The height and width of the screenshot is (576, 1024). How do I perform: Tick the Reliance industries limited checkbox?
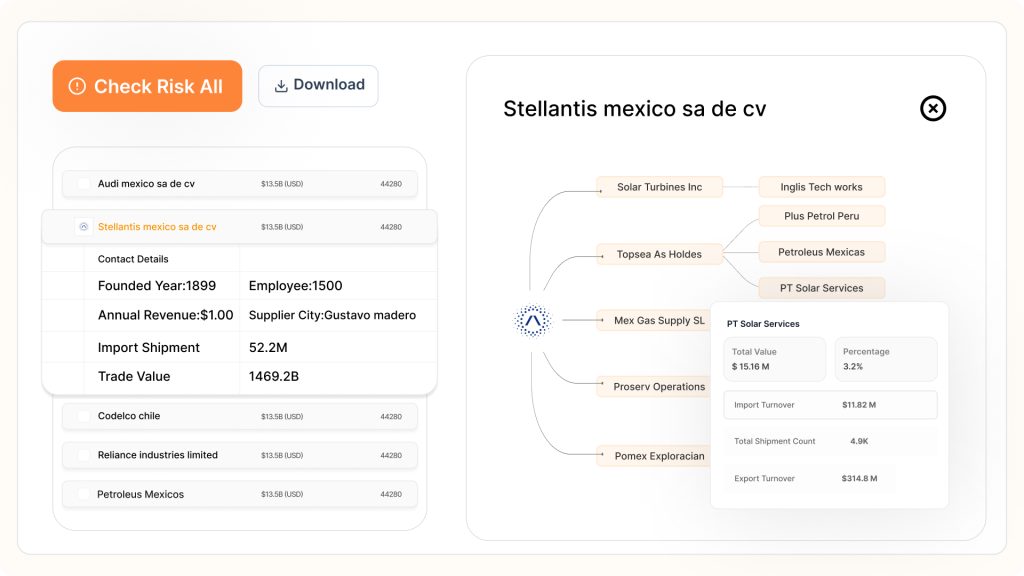tap(84, 455)
